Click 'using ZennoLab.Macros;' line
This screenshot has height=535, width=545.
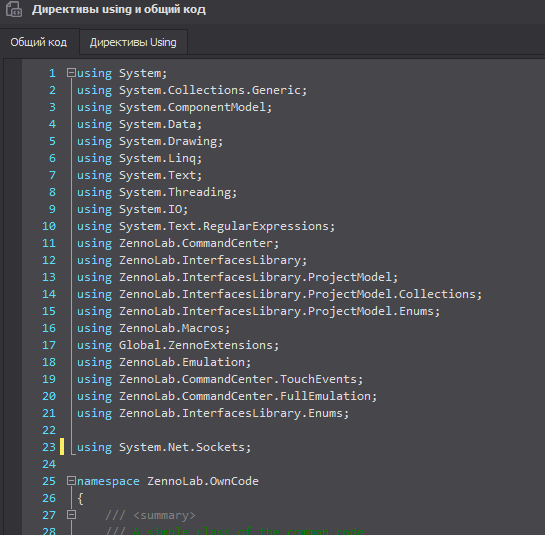(153, 328)
